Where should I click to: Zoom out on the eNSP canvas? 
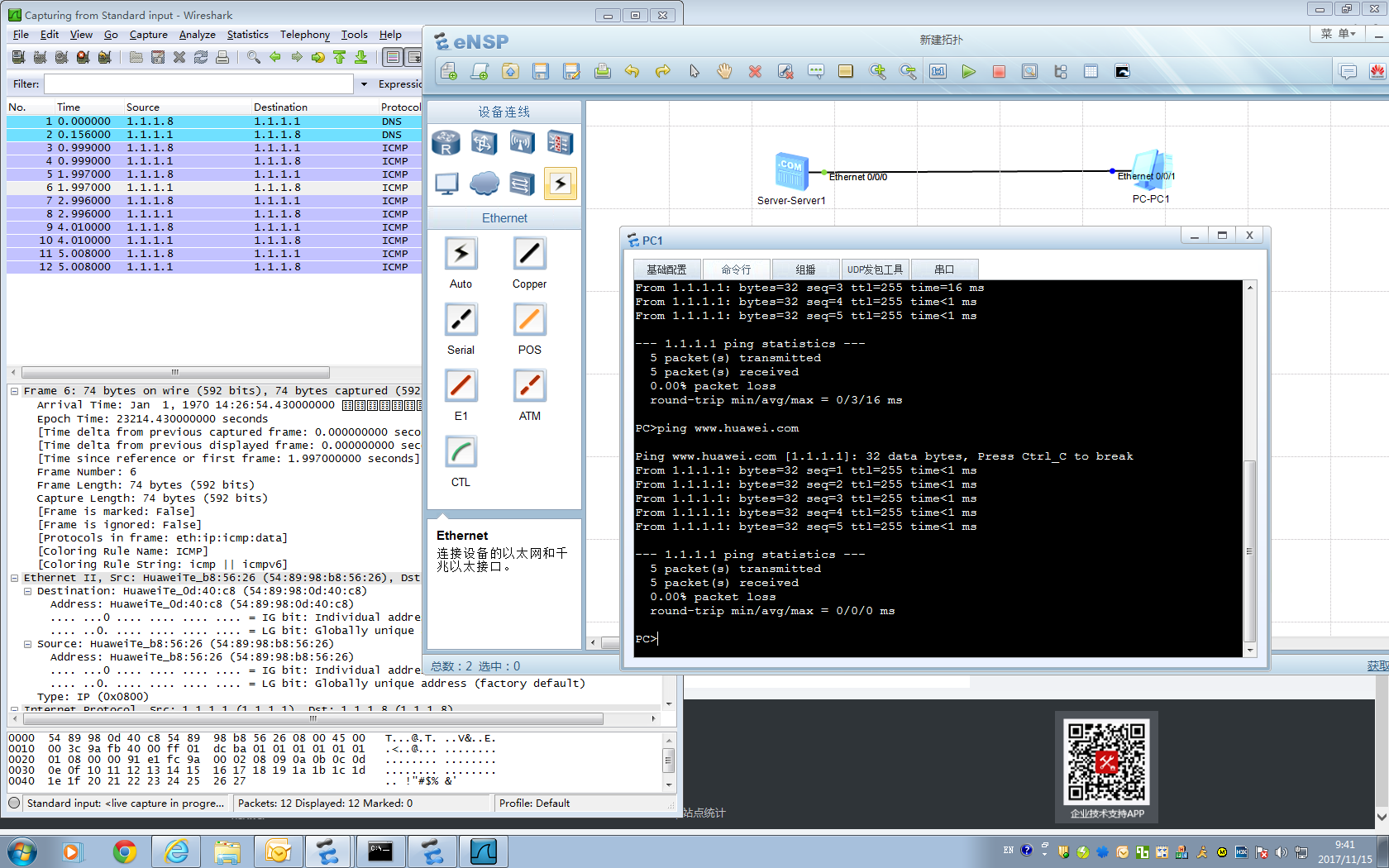tap(908, 72)
